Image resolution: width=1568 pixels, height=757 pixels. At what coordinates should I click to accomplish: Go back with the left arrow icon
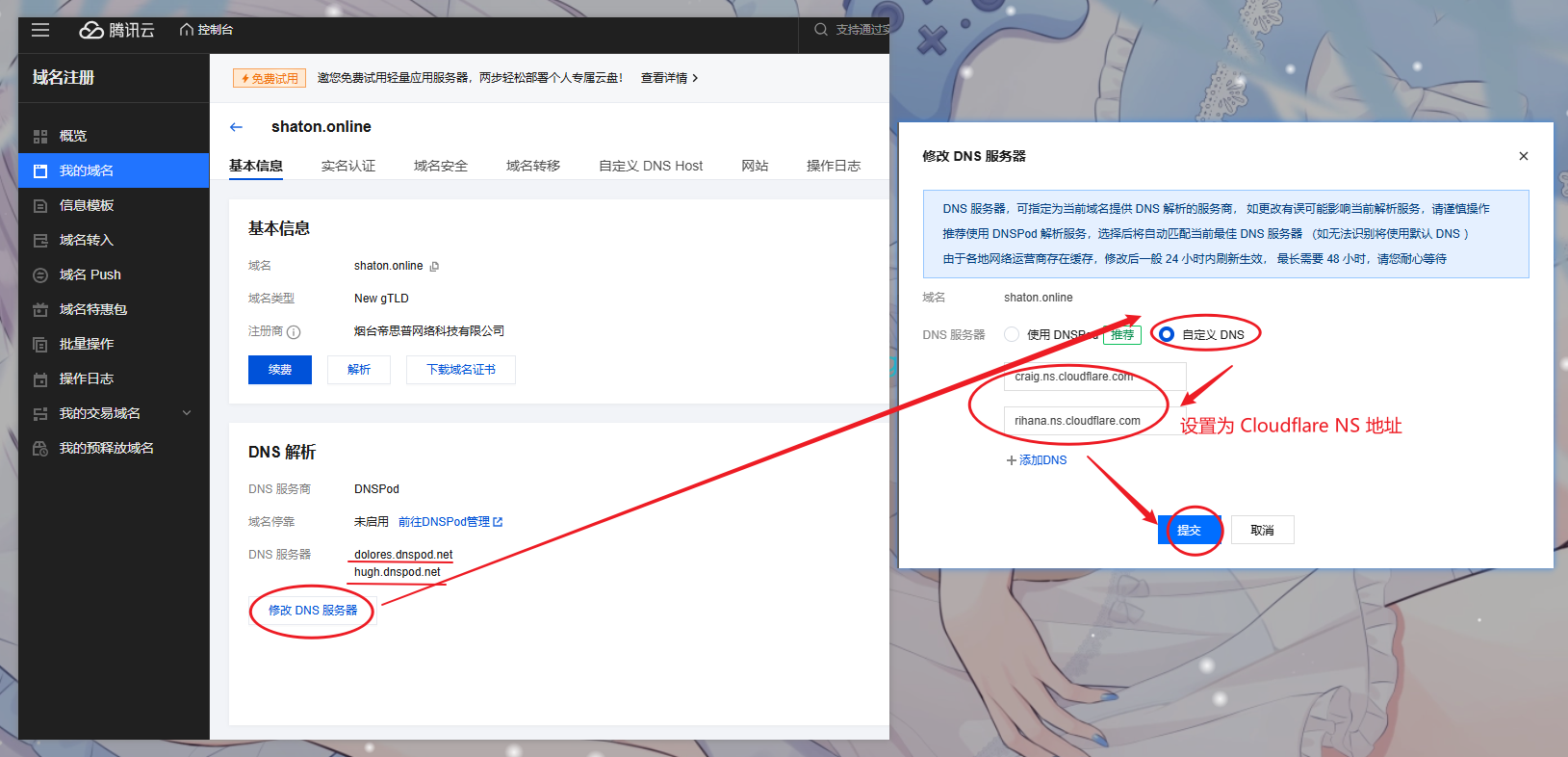[x=236, y=127]
